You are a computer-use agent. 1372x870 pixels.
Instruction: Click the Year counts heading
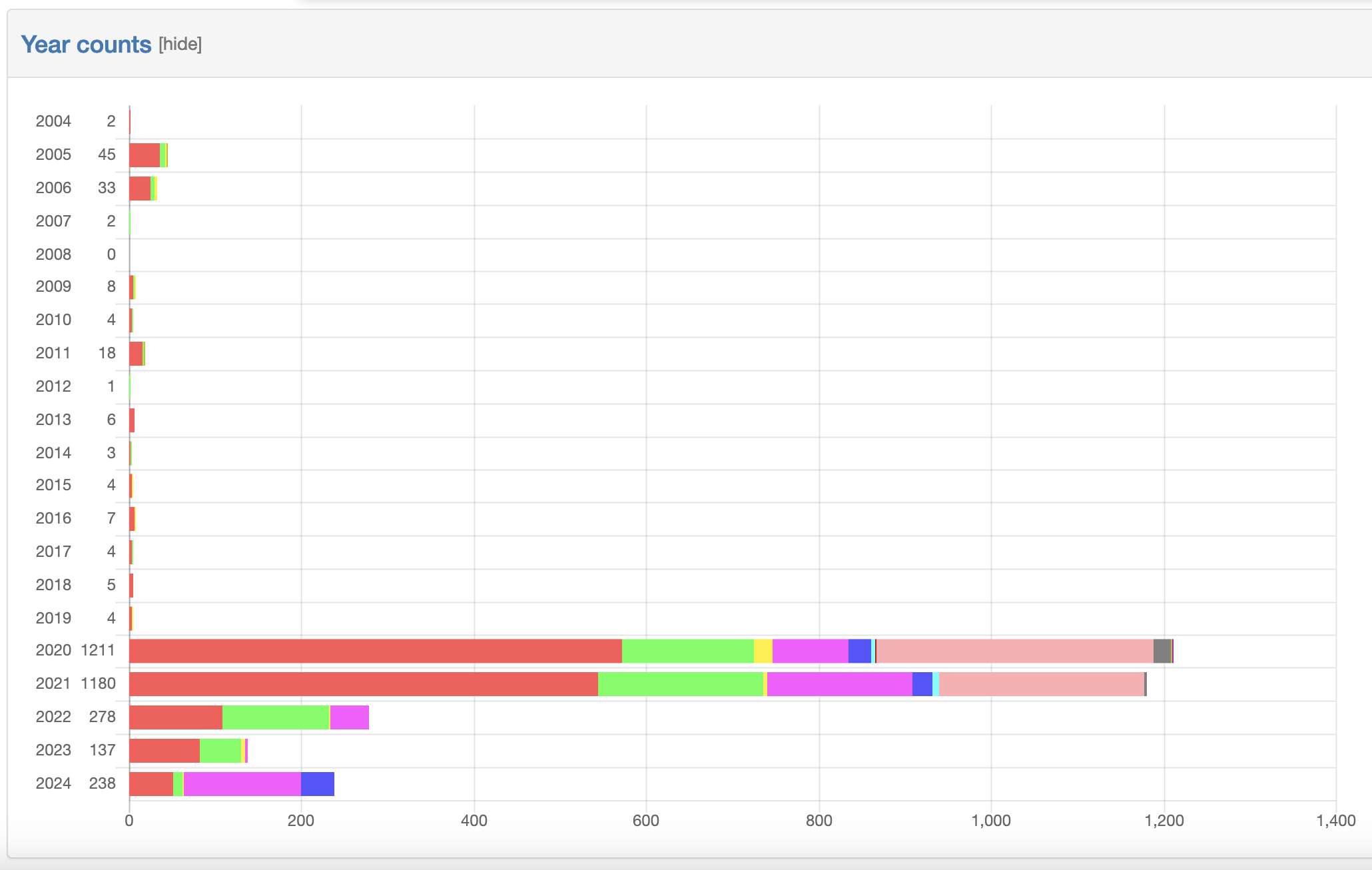coord(86,44)
